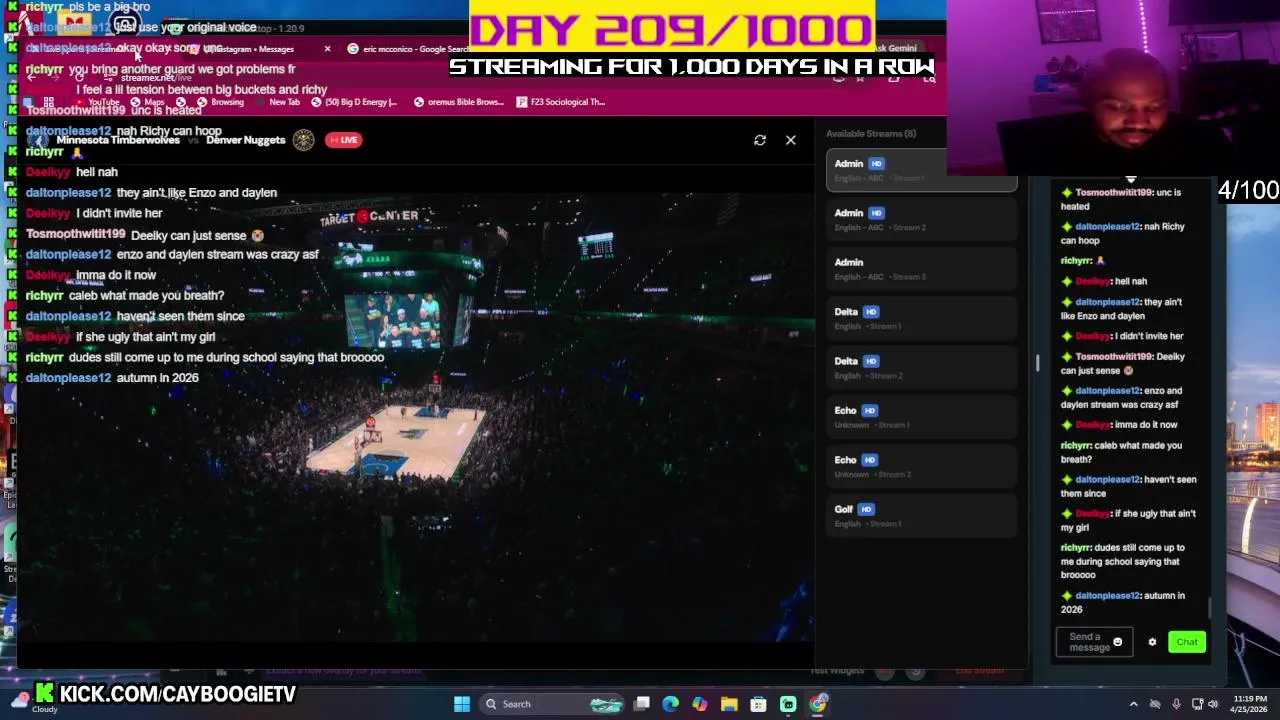1280x720 pixels.
Task: Open chat settings gear icon
Action: pyautogui.click(x=1152, y=642)
